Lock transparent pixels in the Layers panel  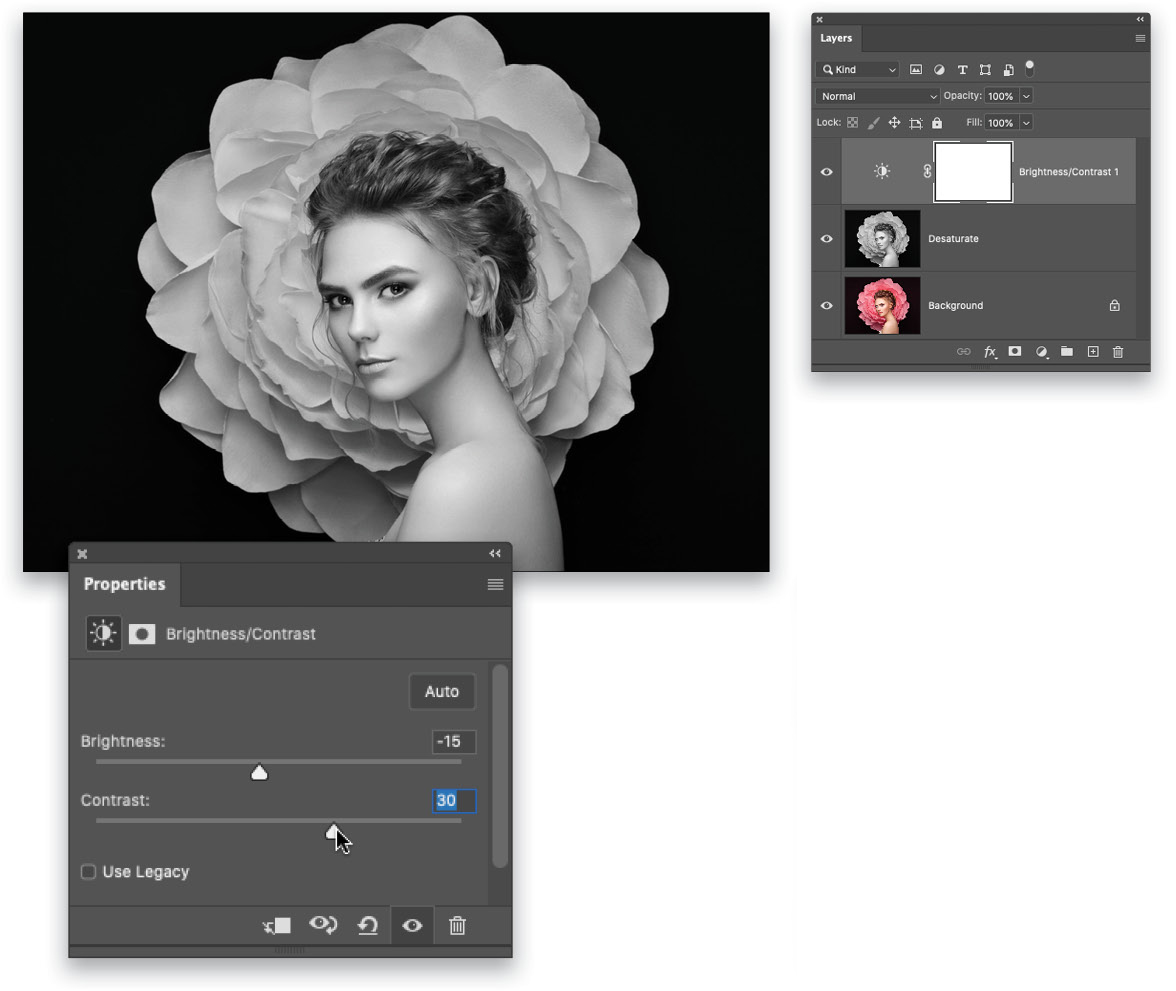851,122
